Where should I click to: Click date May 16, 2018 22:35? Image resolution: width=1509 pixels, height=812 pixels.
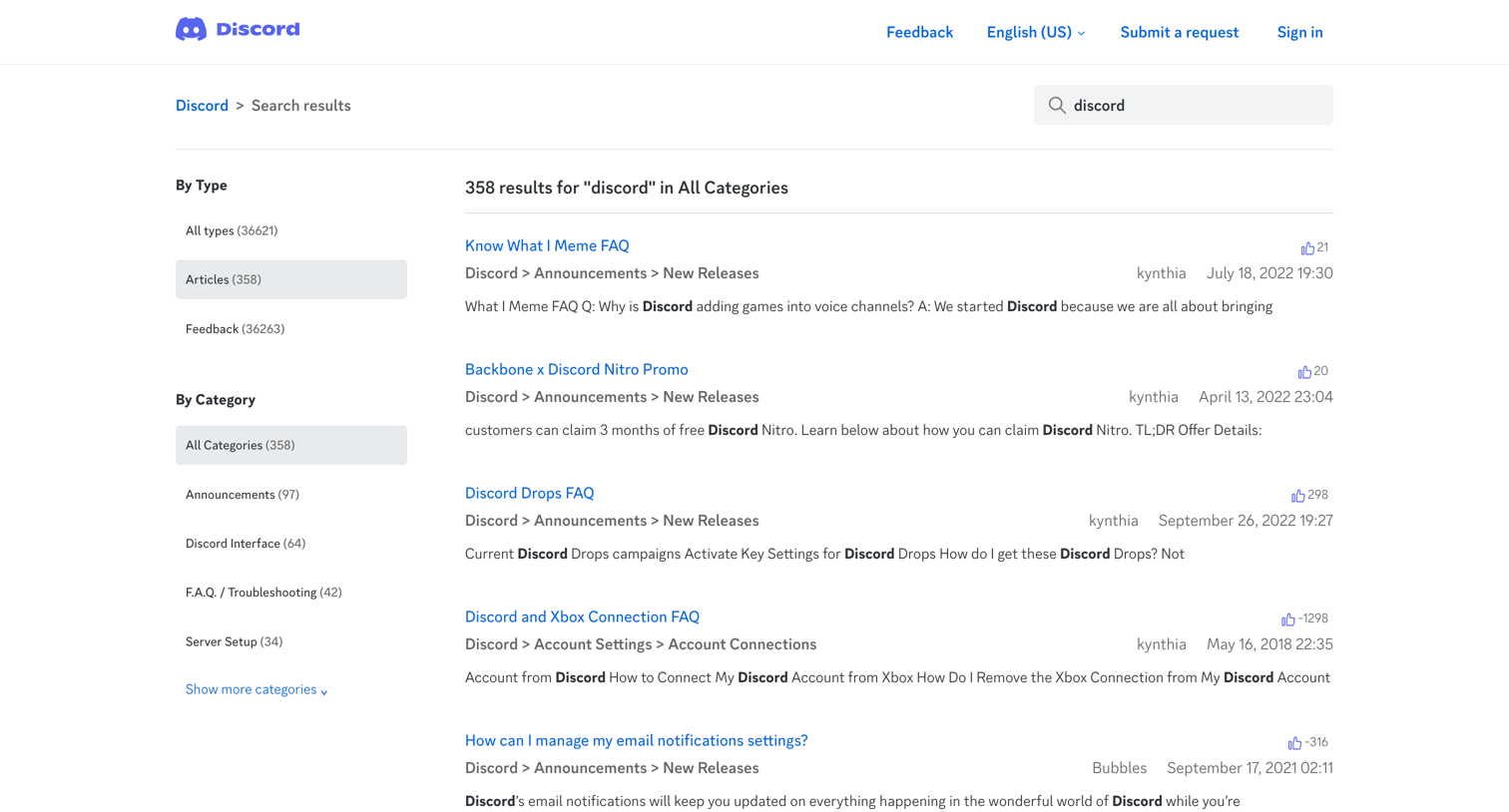coord(1269,644)
